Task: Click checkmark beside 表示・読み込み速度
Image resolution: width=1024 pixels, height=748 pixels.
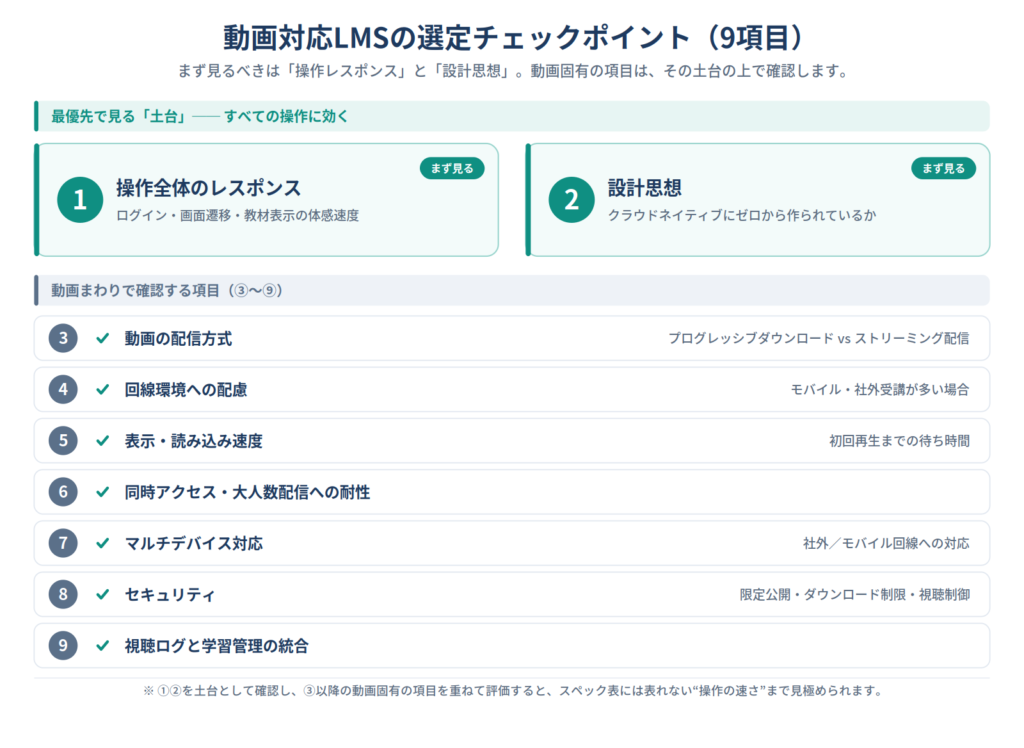Action: tap(103, 441)
